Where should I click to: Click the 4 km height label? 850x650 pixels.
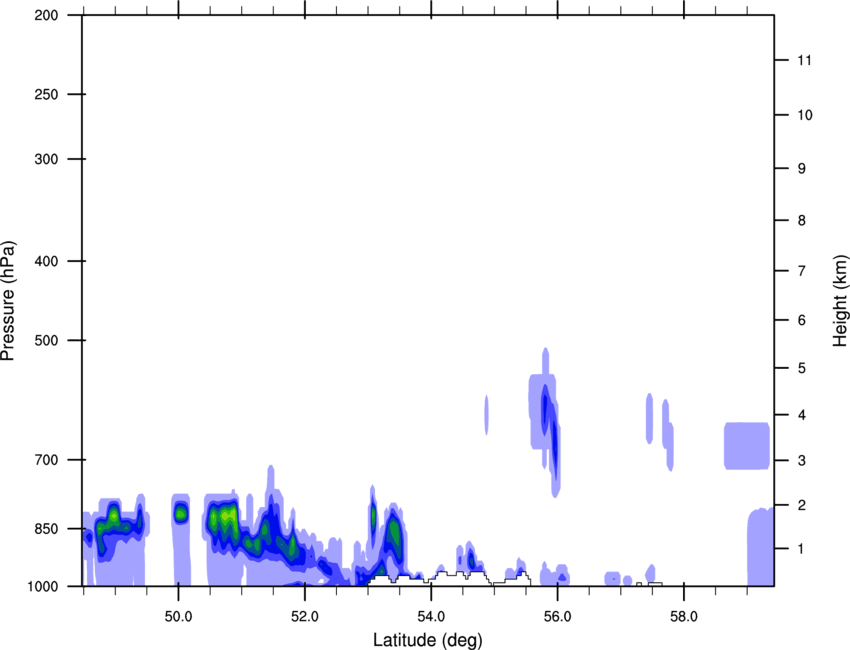click(x=802, y=415)
